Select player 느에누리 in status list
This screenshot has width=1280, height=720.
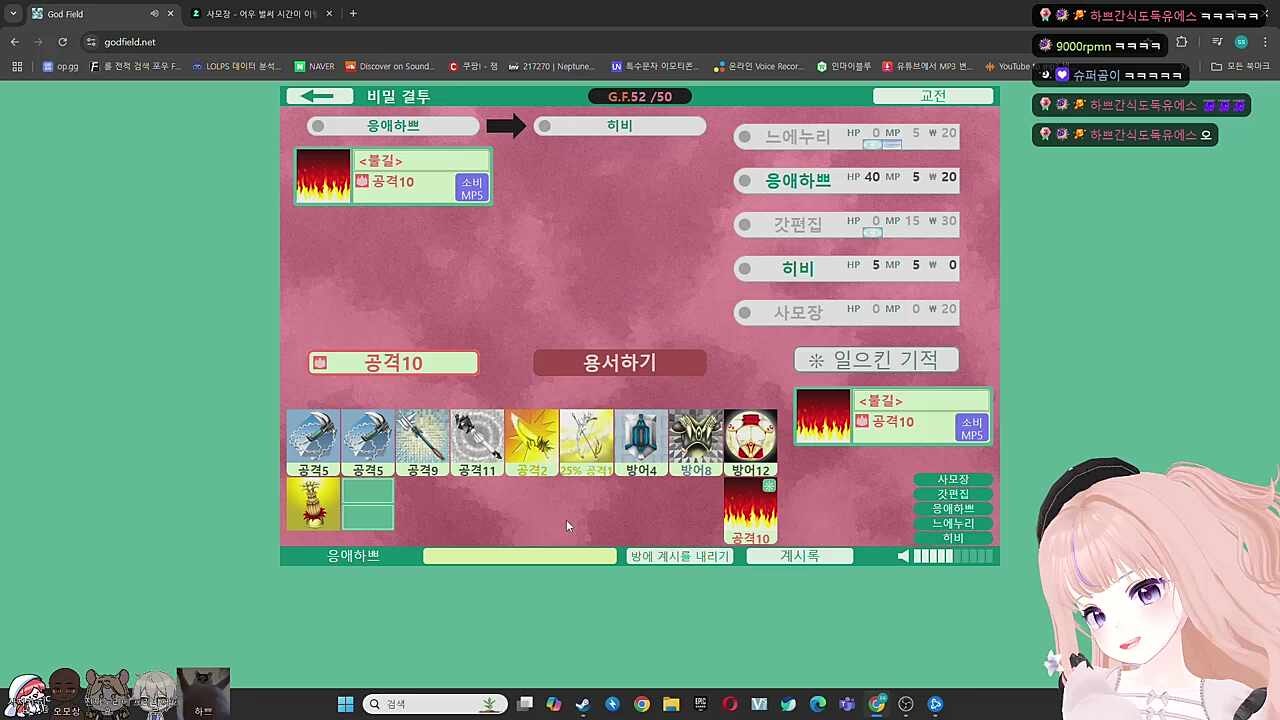click(847, 137)
